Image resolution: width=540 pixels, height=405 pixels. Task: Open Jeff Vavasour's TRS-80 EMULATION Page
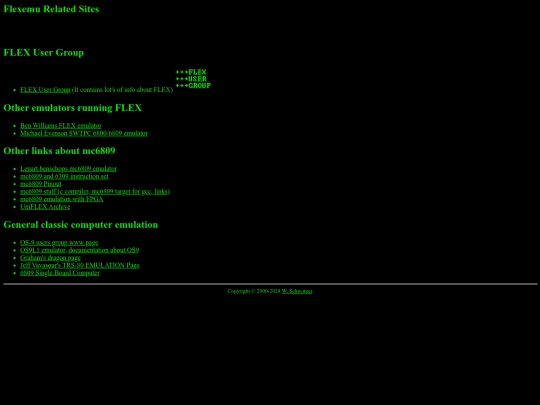pyautogui.click(x=80, y=266)
